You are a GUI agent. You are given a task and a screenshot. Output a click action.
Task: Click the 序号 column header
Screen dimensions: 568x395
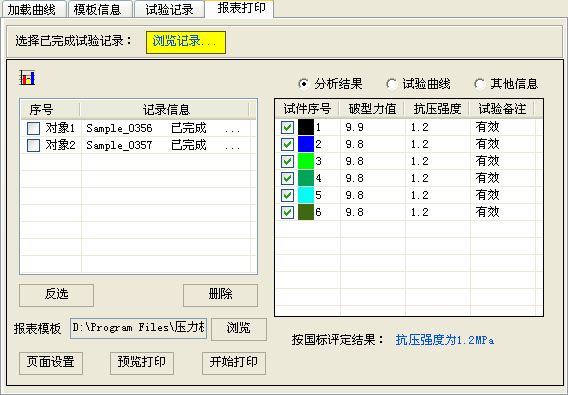(50, 109)
